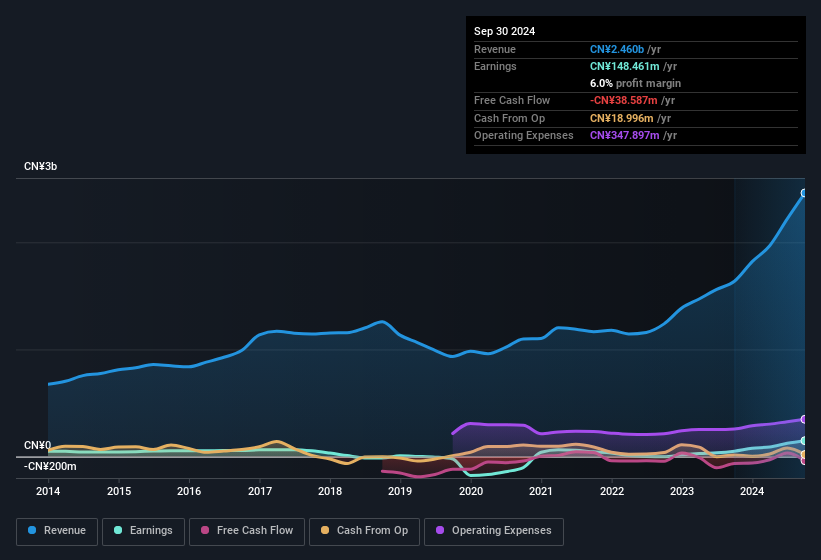
Task: Click the Sep 30 2024 tooltip header
Action: [504, 31]
